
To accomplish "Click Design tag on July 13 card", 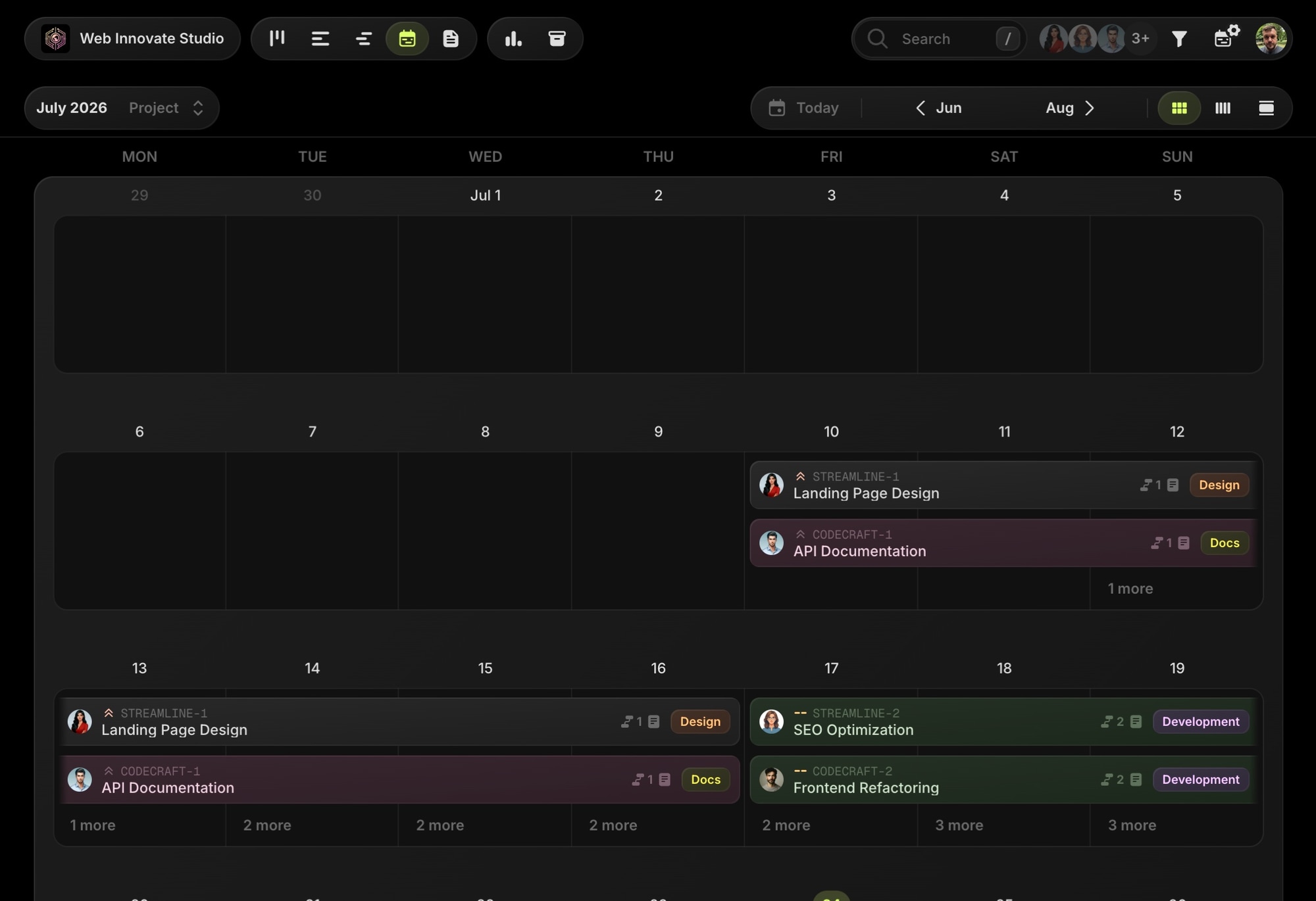I will click(x=700, y=722).
